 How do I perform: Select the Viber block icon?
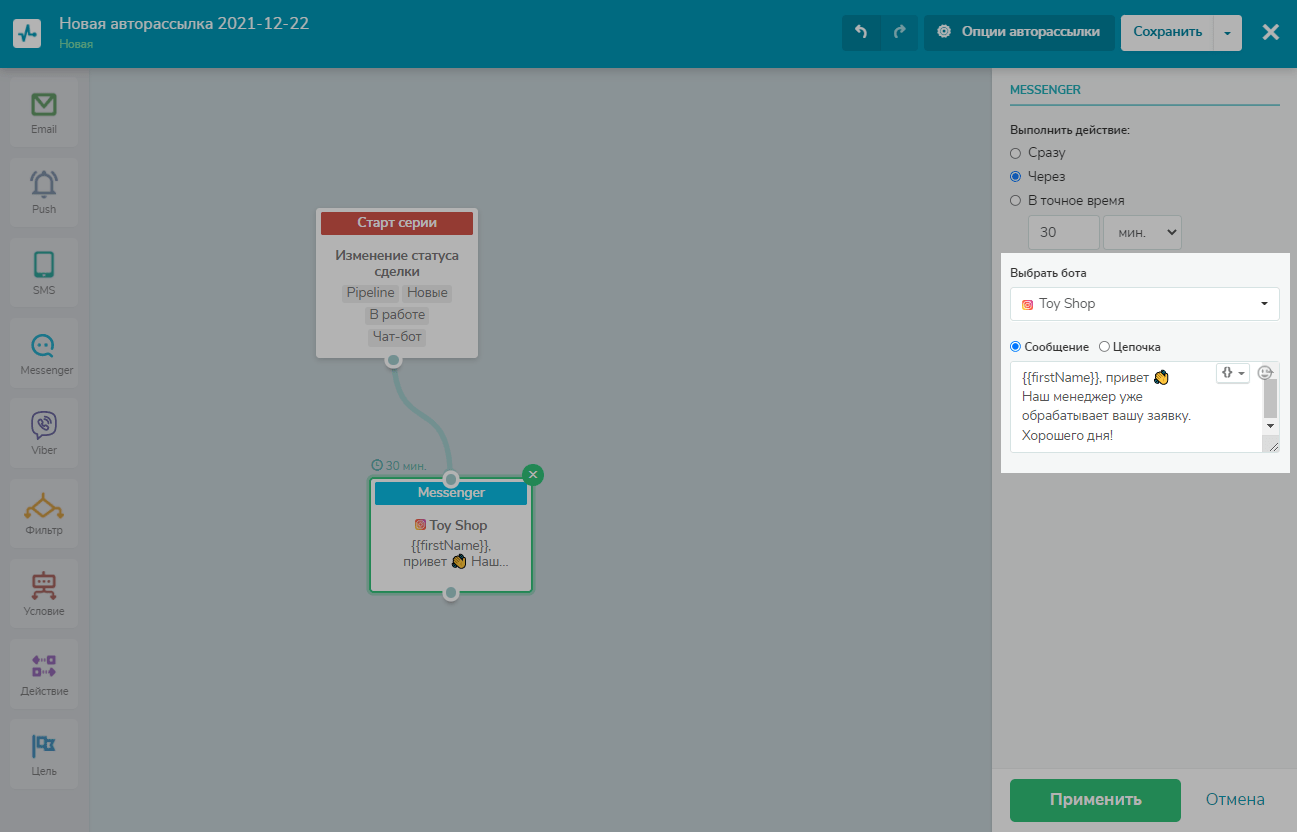pos(44,432)
